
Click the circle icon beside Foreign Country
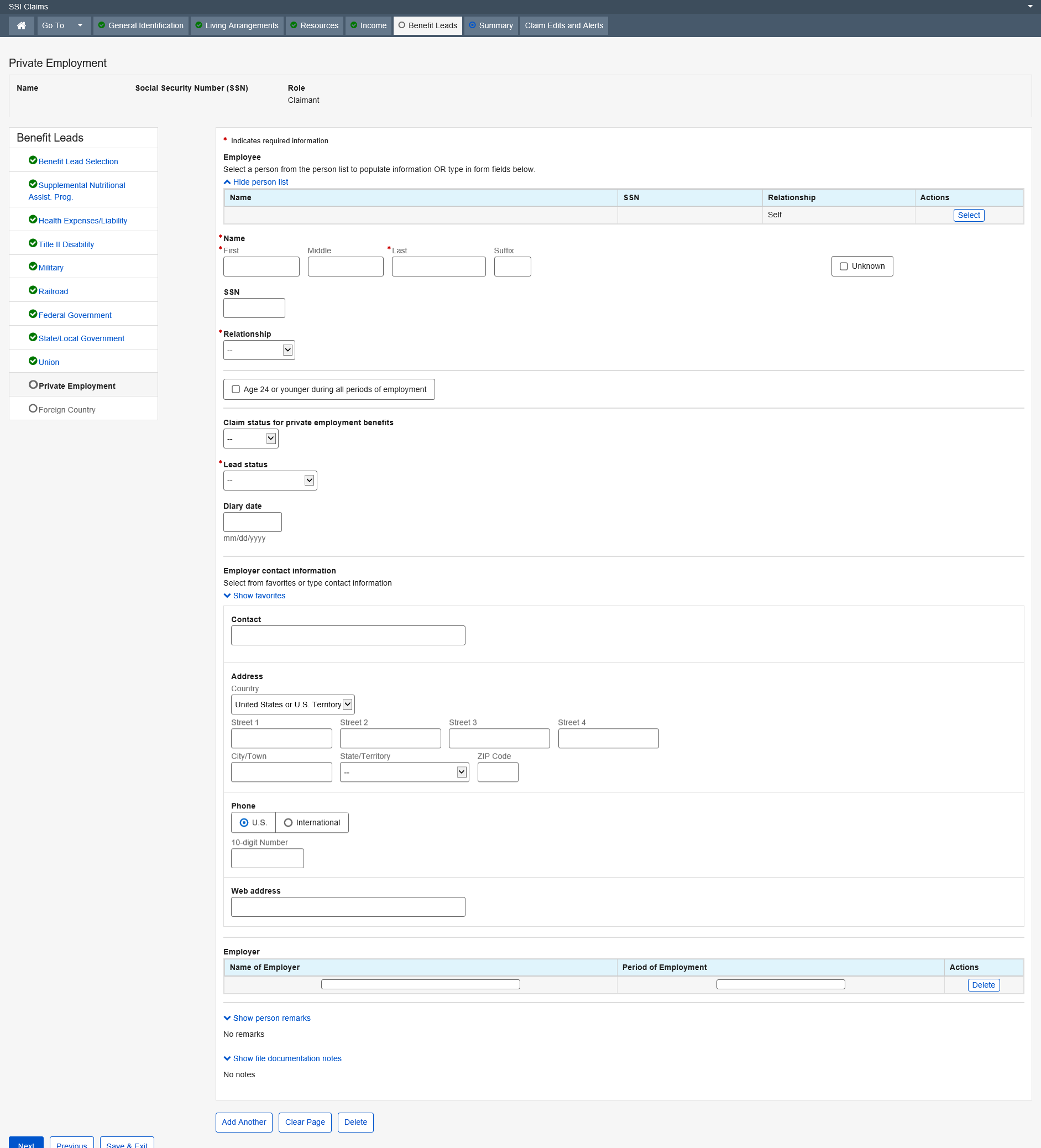33,409
